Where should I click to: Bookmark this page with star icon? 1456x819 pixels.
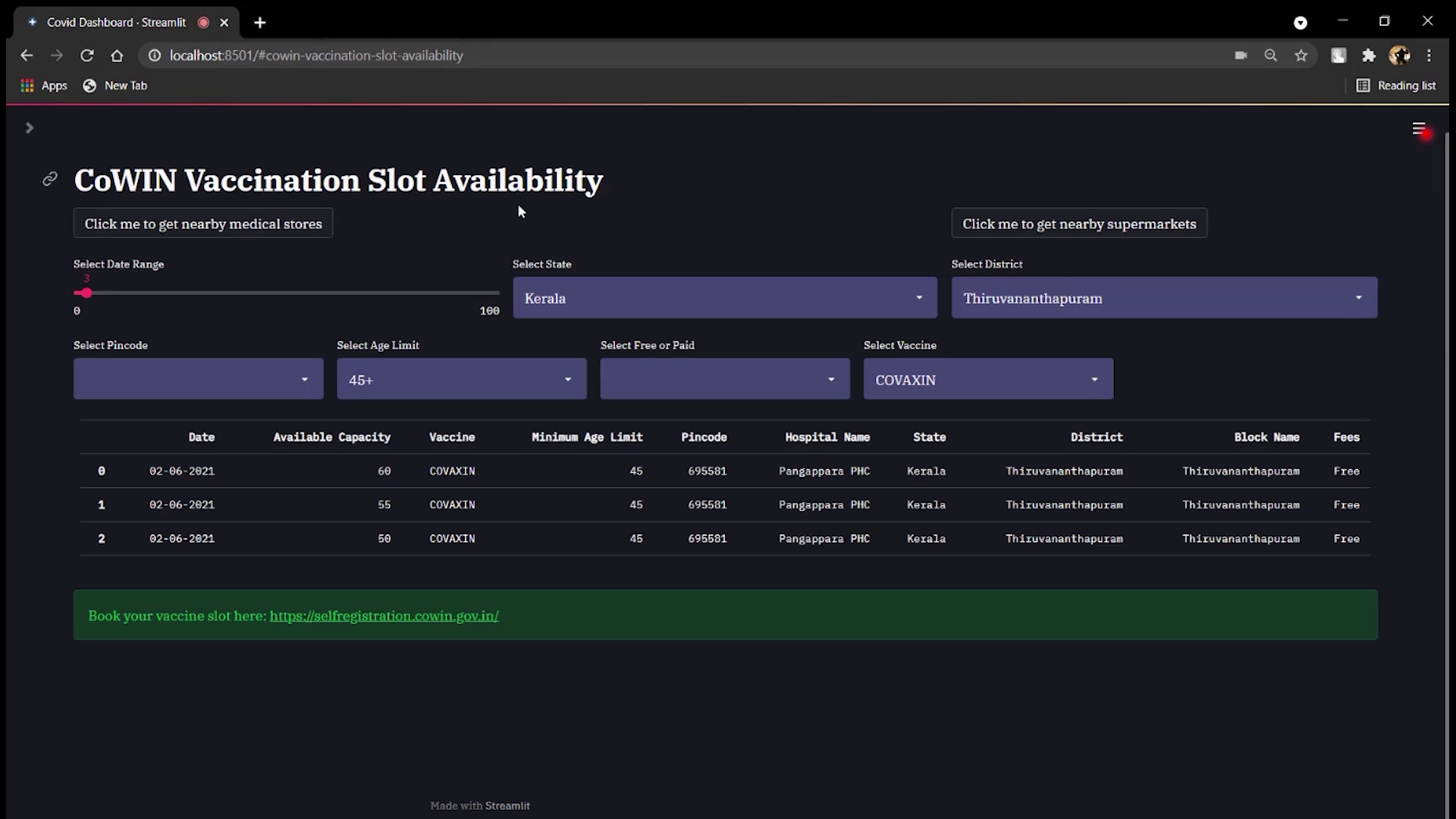pyautogui.click(x=1301, y=55)
